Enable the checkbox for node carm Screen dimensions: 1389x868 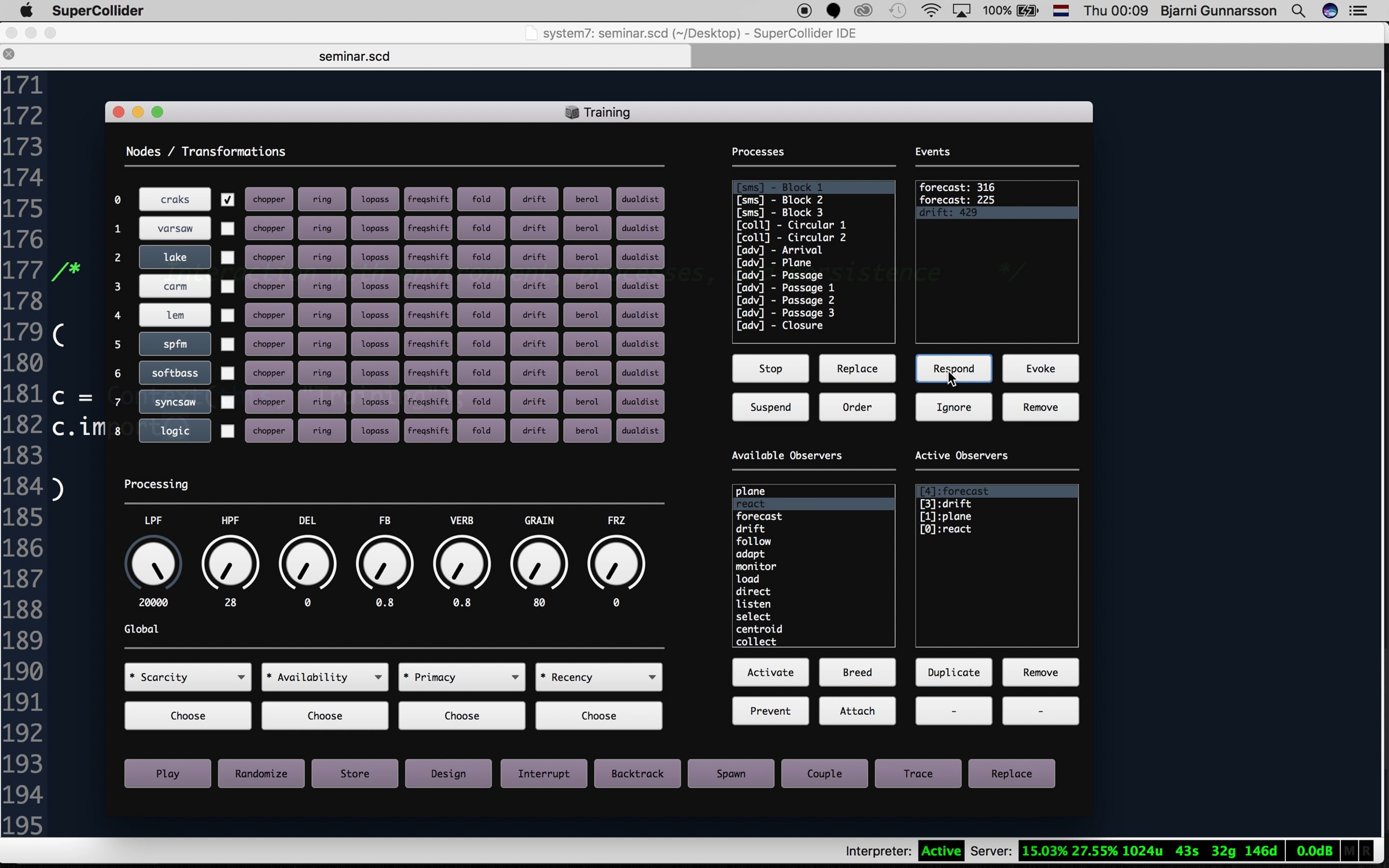click(x=227, y=286)
